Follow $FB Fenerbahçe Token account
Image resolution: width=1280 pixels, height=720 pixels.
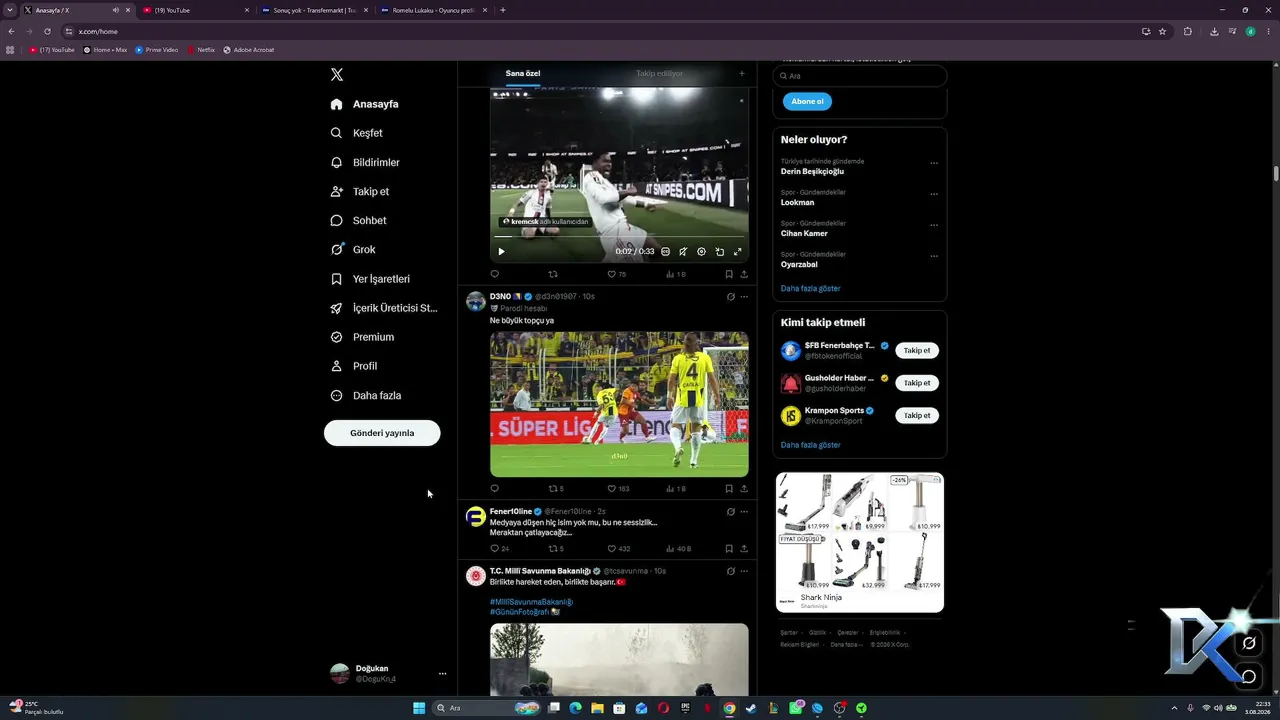(916, 351)
